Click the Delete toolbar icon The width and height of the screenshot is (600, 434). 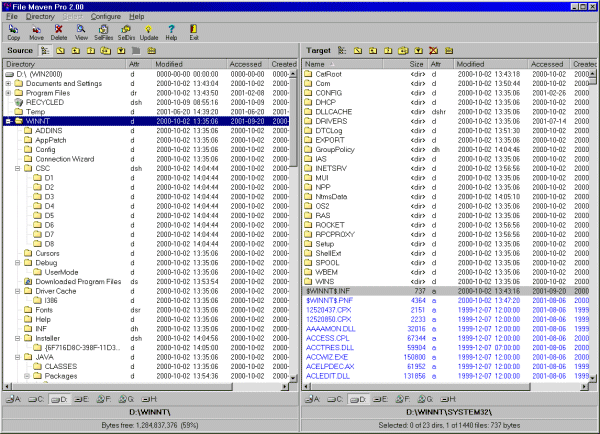[x=59, y=33]
